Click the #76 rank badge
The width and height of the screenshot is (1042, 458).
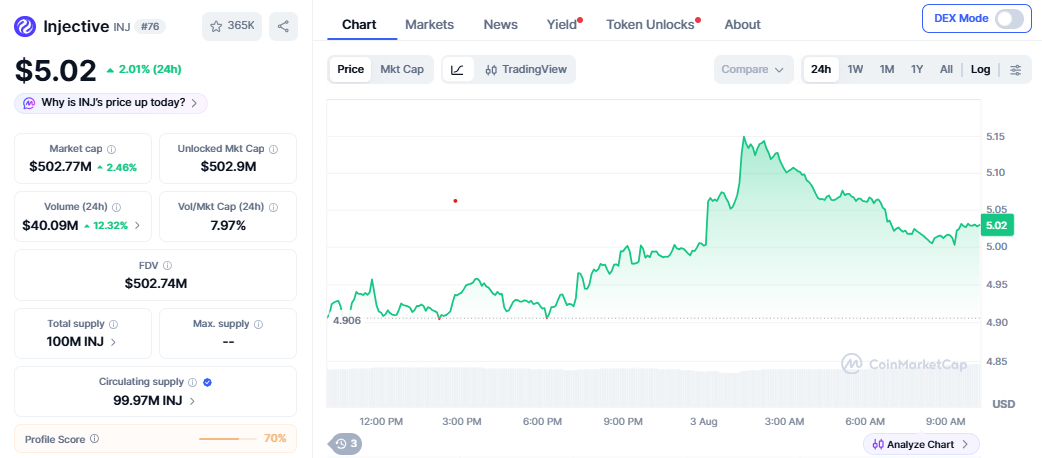150,27
